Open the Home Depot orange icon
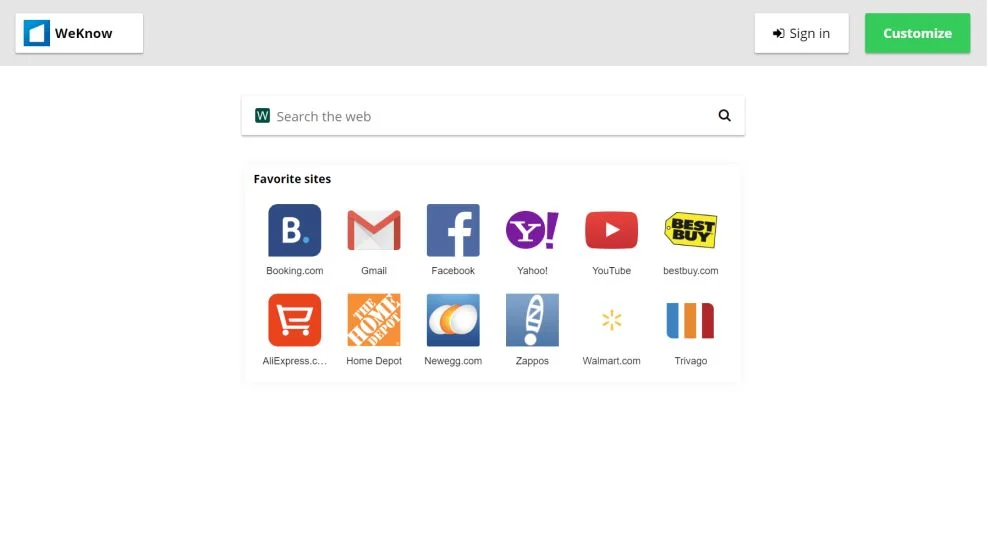 (374, 320)
